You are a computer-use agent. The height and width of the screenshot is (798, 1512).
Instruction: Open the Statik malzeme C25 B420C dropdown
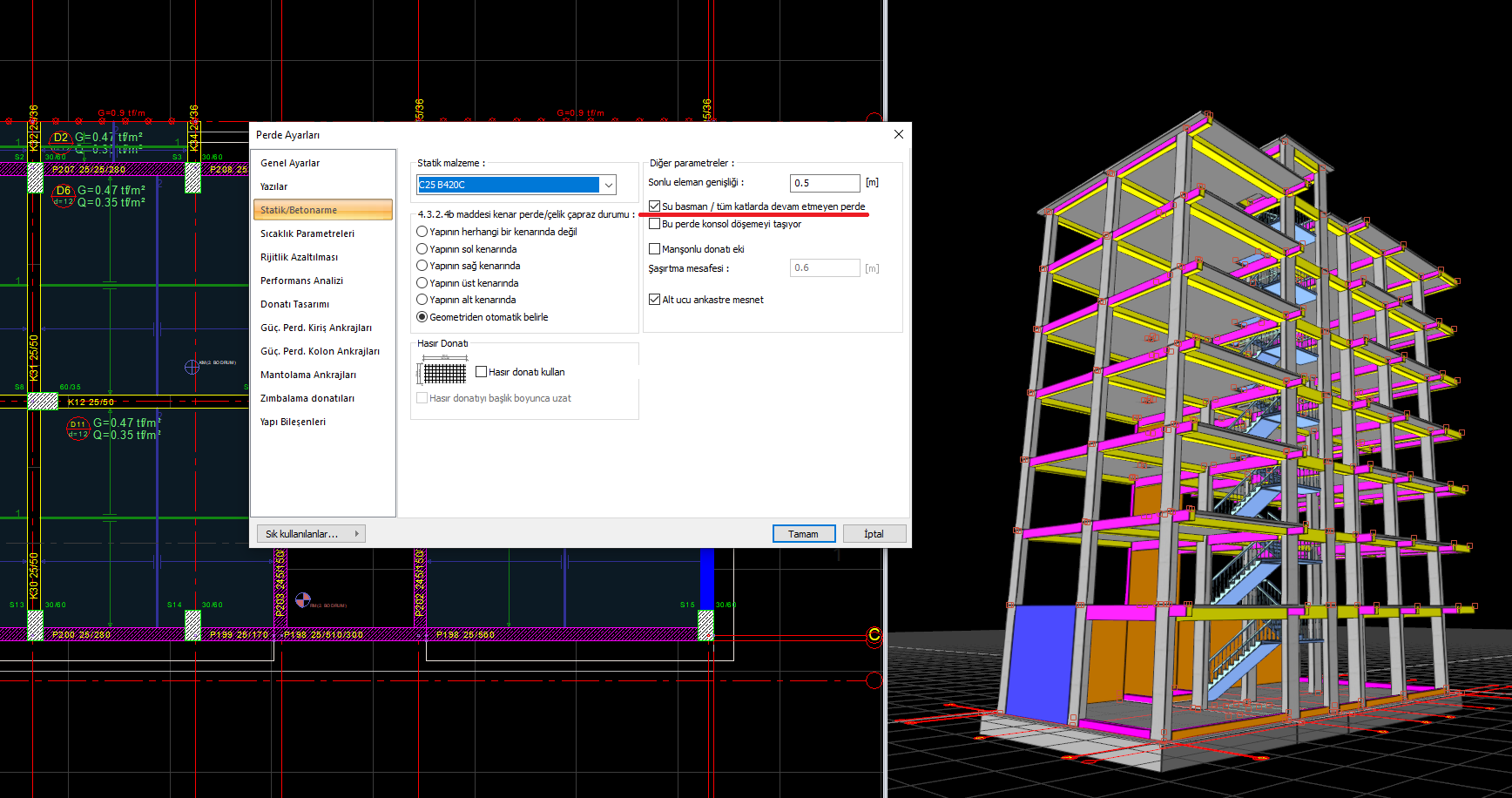(x=516, y=185)
